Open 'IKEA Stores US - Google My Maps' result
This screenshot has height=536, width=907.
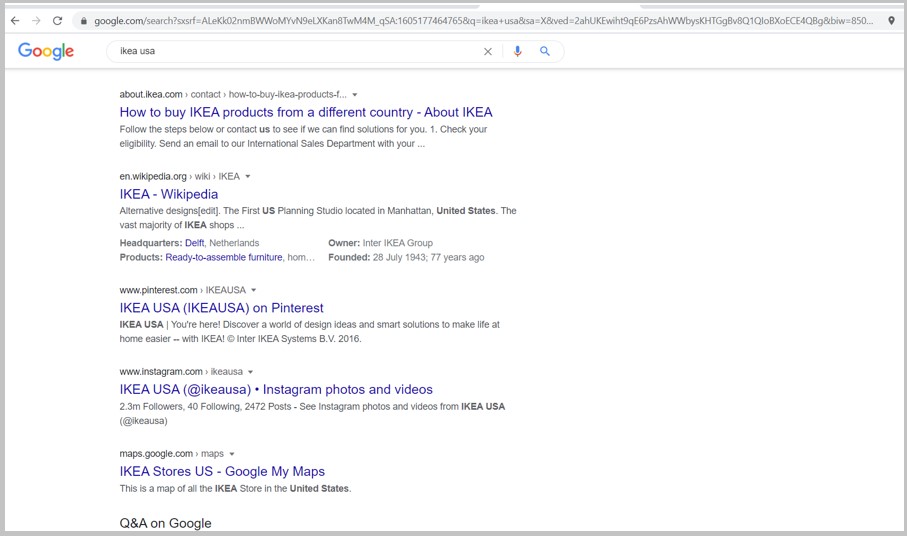[222, 471]
